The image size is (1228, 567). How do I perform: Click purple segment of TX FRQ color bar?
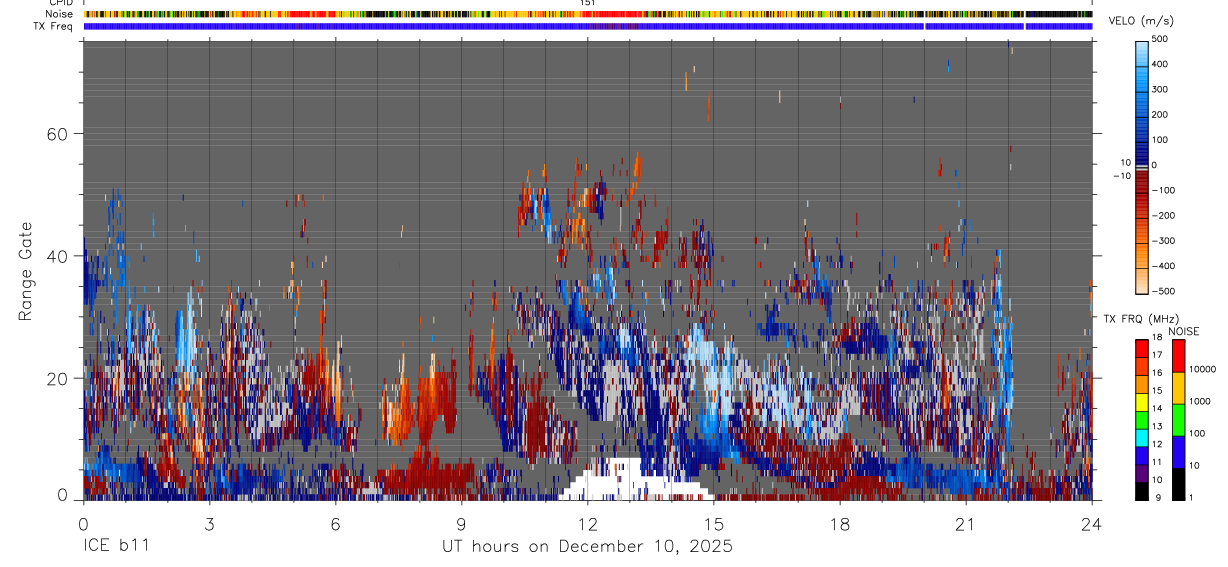coord(1141,472)
